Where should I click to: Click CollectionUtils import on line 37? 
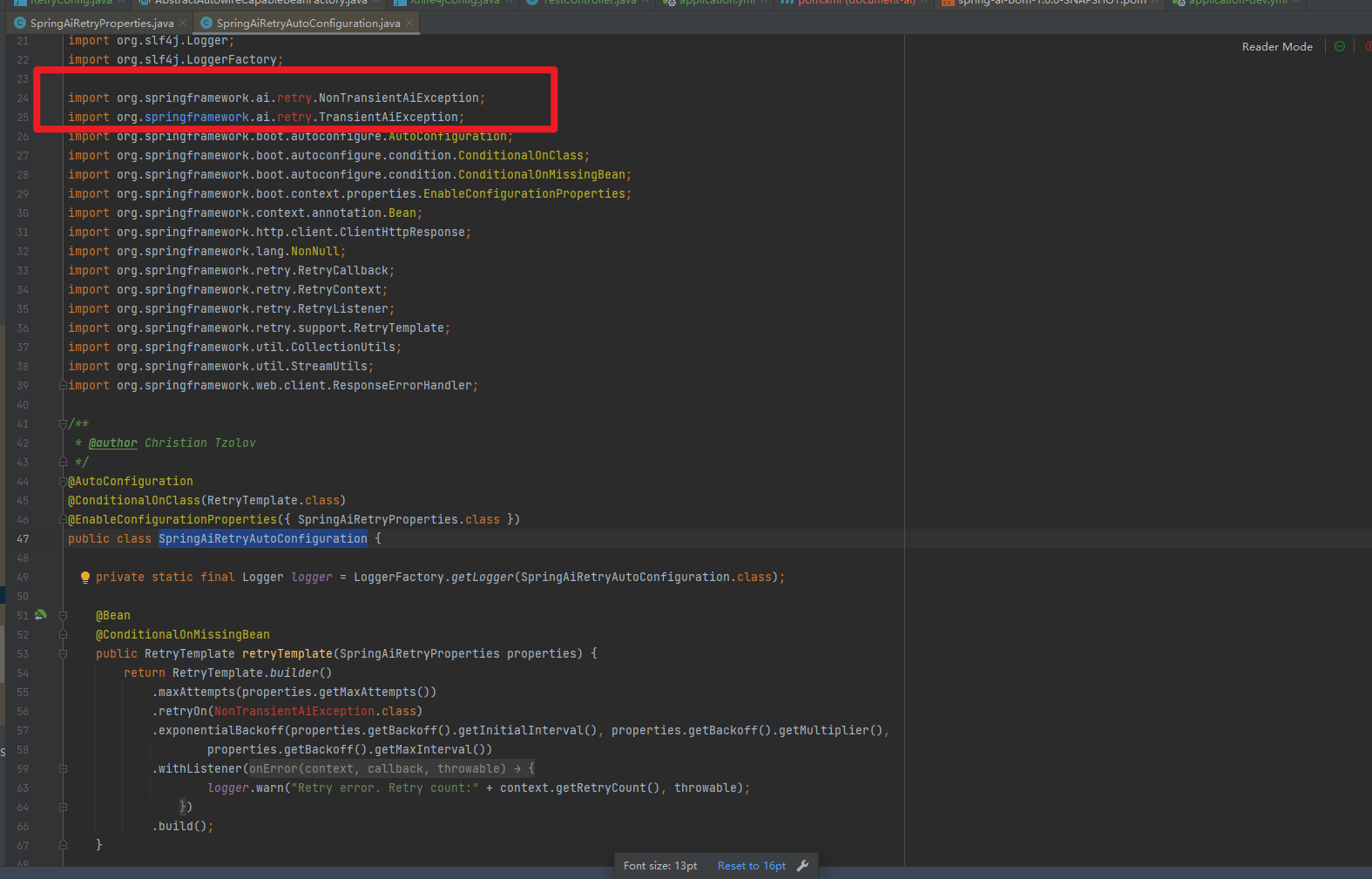pos(343,347)
